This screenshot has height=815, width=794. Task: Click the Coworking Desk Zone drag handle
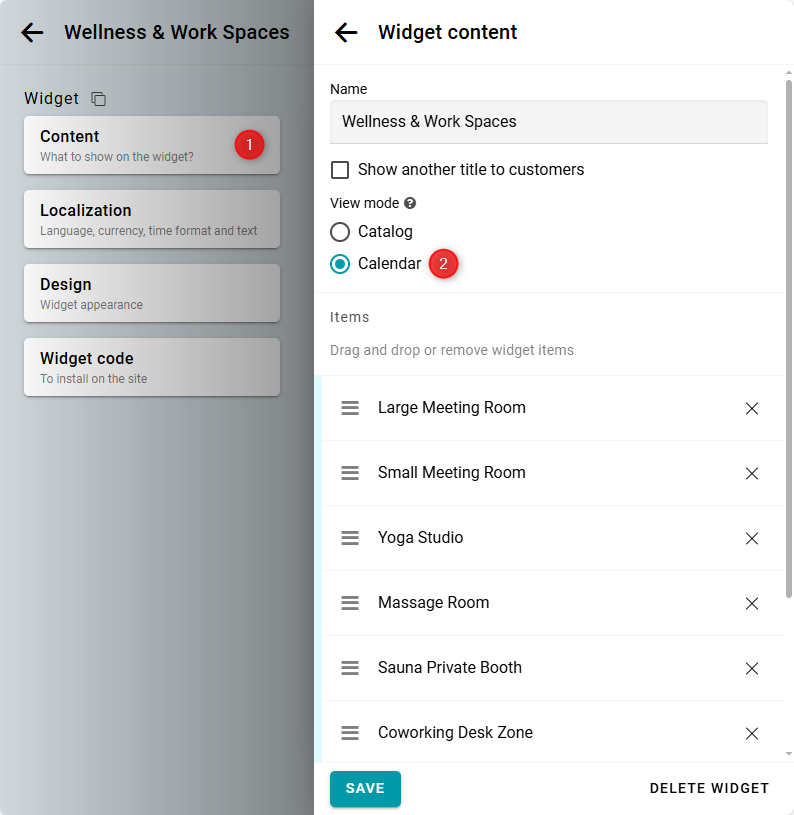[x=350, y=733]
